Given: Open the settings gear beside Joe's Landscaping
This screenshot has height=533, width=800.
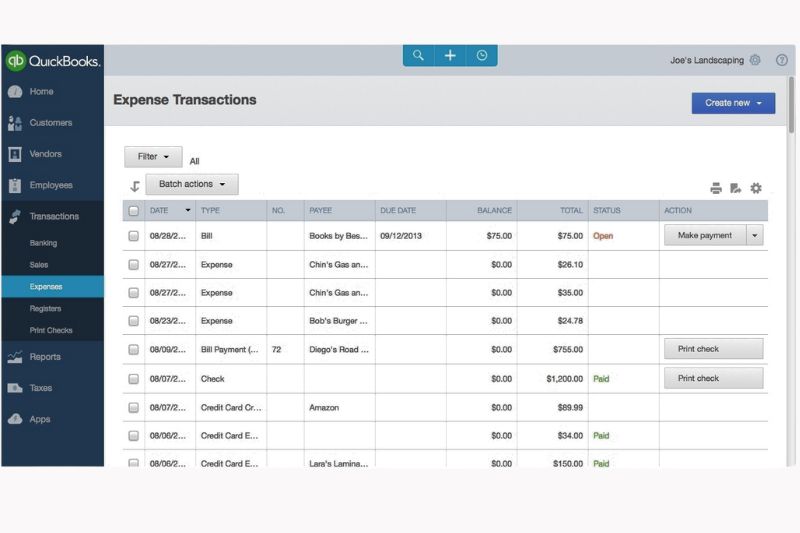Looking at the screenshot, I should point(755,60).
